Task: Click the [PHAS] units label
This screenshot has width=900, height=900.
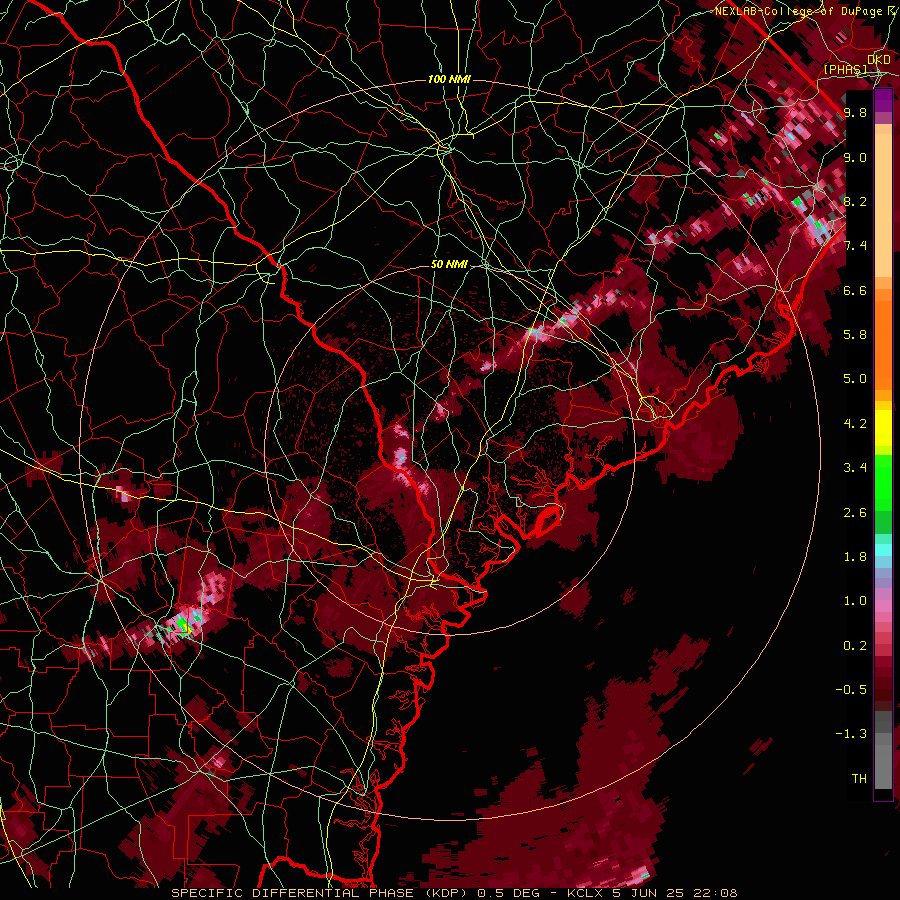Action: (x=845, y=70)
